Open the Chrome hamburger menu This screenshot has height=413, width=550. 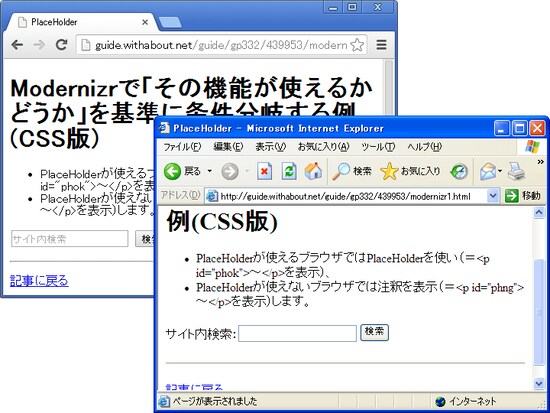tap(381, 45)
